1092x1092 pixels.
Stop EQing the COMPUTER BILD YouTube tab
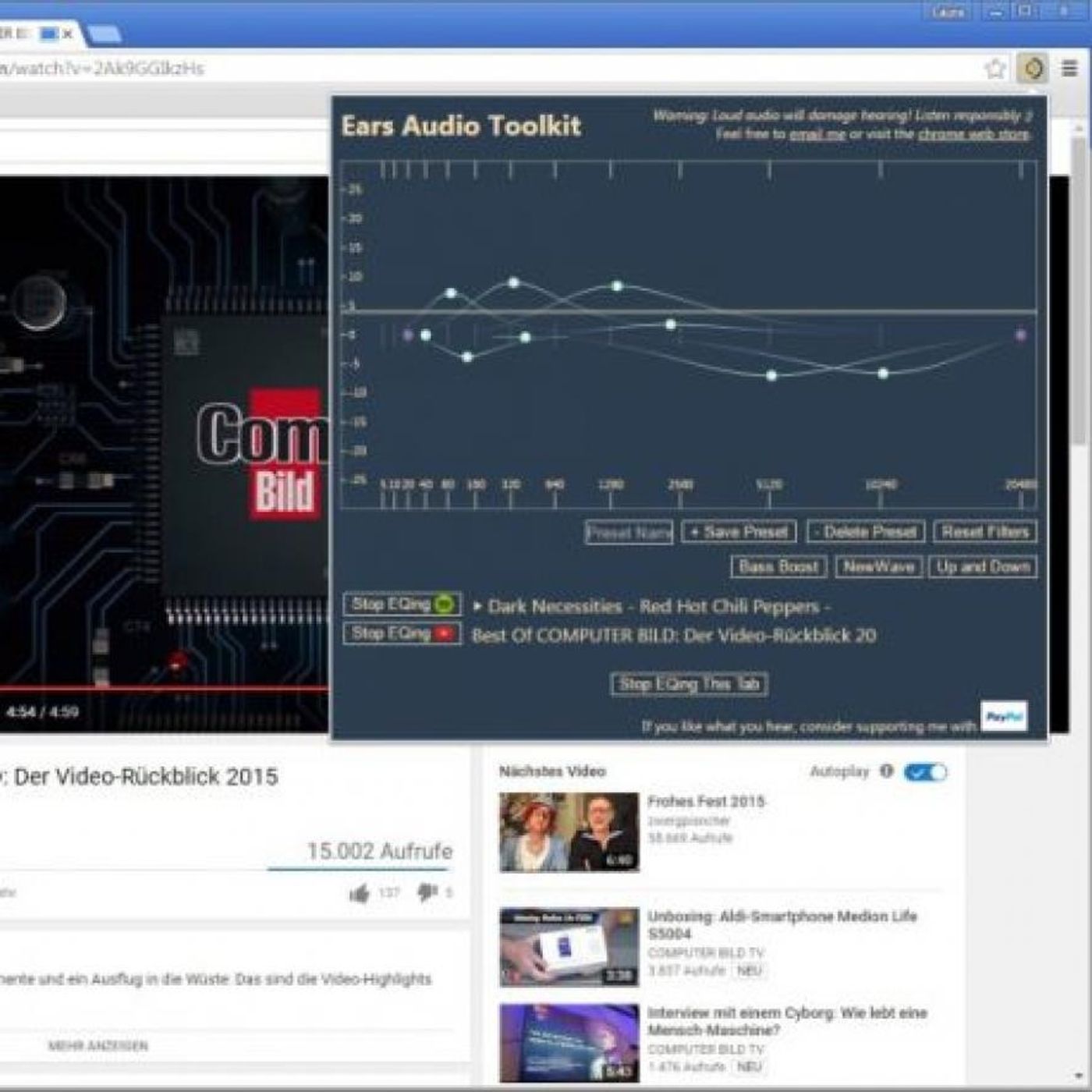(402, 633)
